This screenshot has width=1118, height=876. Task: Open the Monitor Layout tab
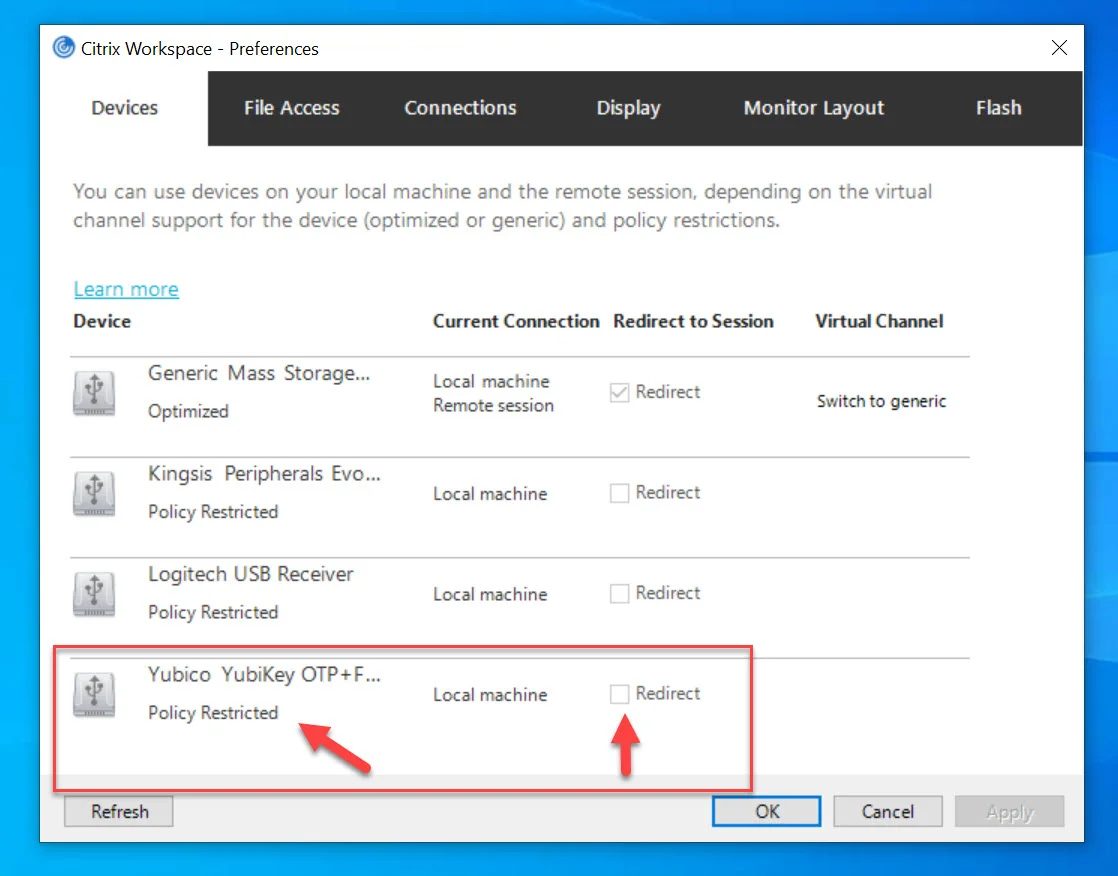814,108
